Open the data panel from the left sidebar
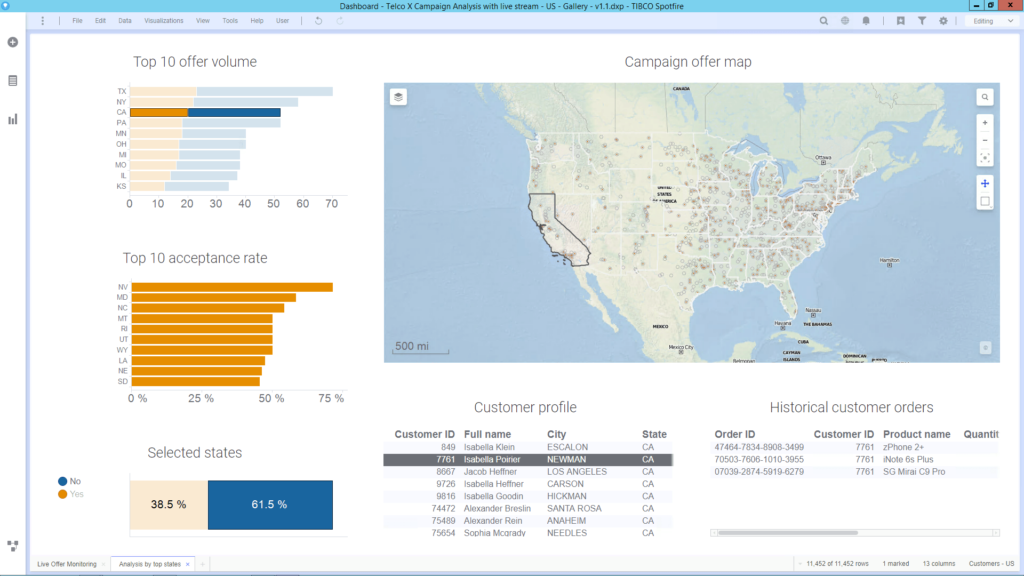1024x576 pixels. click(x=12, y=78)
